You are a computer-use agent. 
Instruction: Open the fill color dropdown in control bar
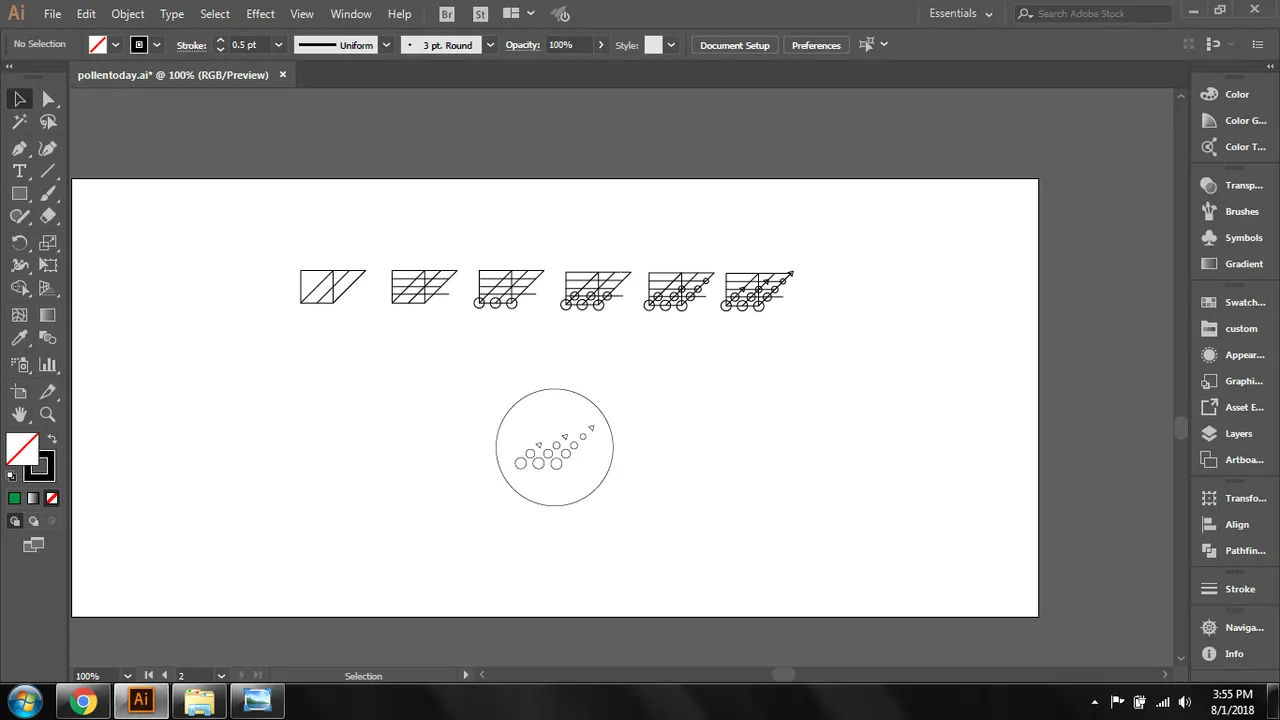point(116,45)
